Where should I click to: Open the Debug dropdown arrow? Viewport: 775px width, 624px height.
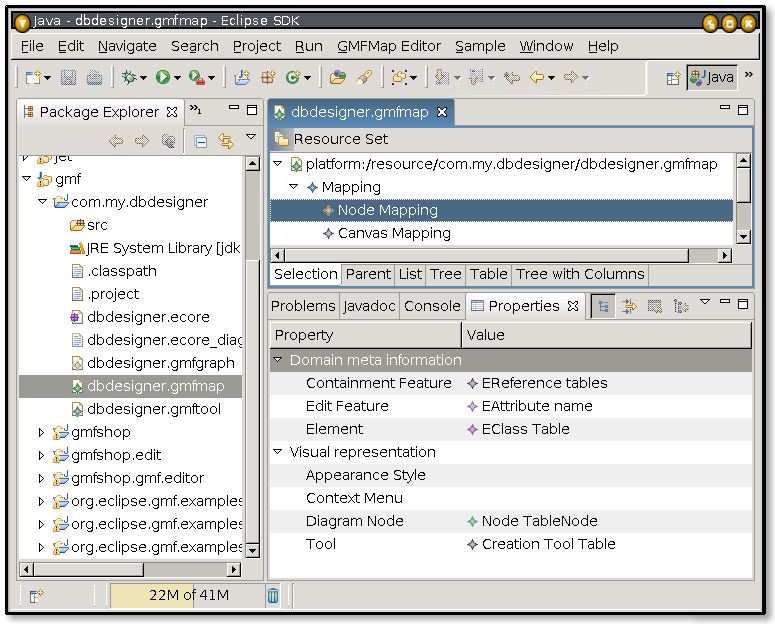pyautogui.click(x=143, y=78)
